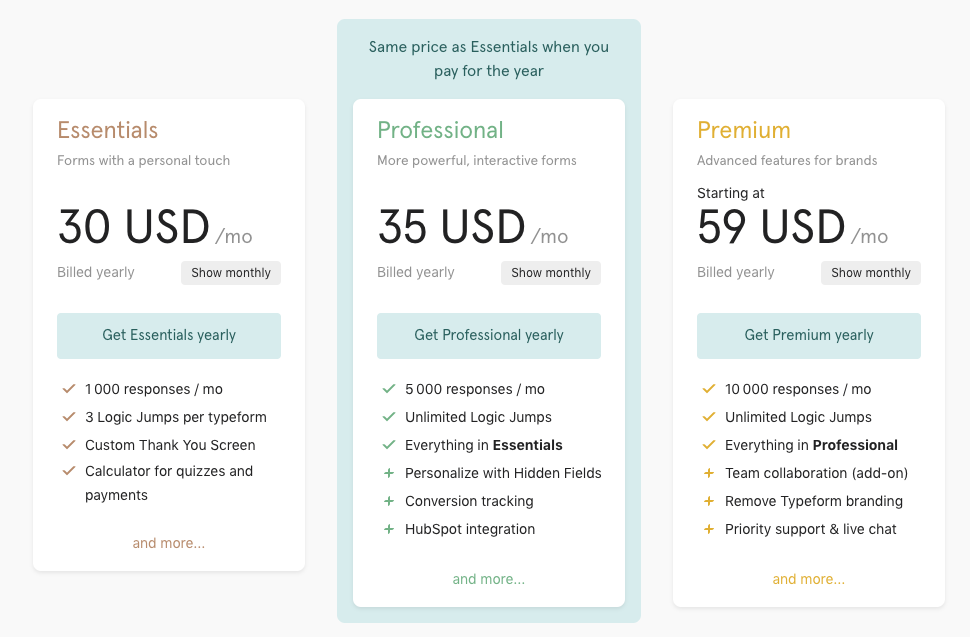Click checkmark icon beside 1 000 responses / mo
970x637 pixels.
[x=69, y=389]
